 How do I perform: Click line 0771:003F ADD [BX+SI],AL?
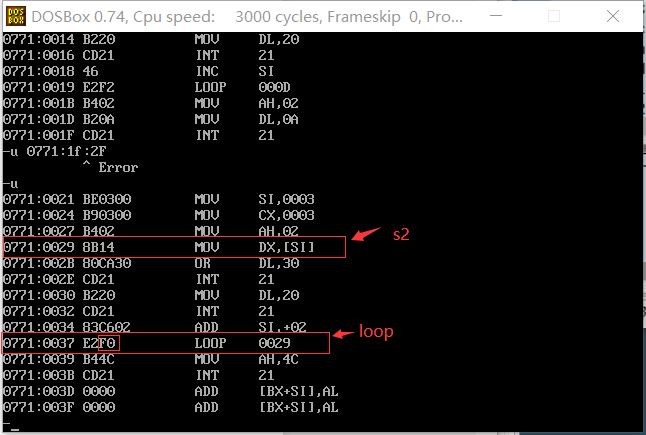tap(171, 407)
